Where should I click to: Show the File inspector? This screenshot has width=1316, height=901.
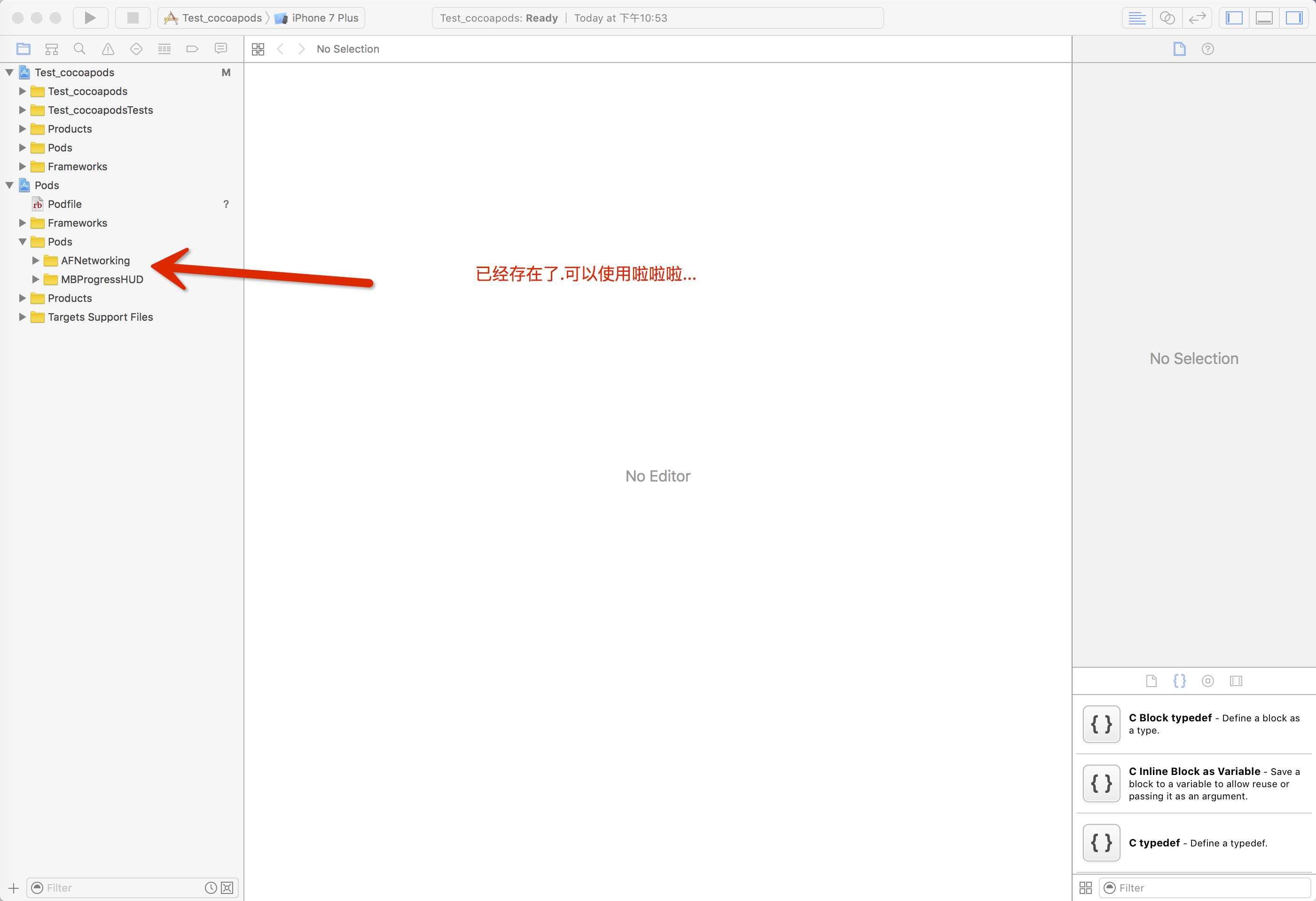pos(1179,49)
